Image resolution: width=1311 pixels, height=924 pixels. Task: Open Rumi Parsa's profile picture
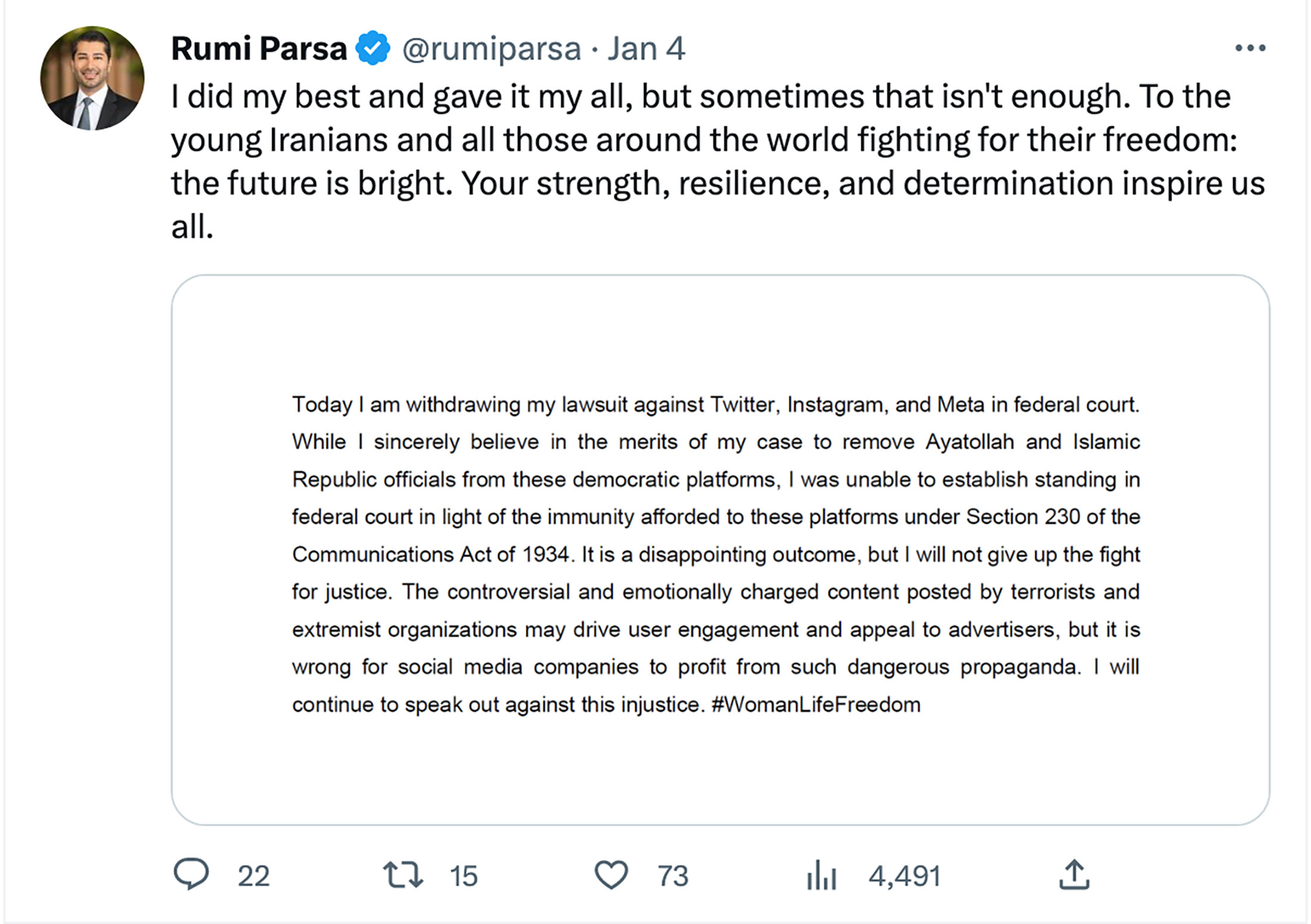[92, 78]
